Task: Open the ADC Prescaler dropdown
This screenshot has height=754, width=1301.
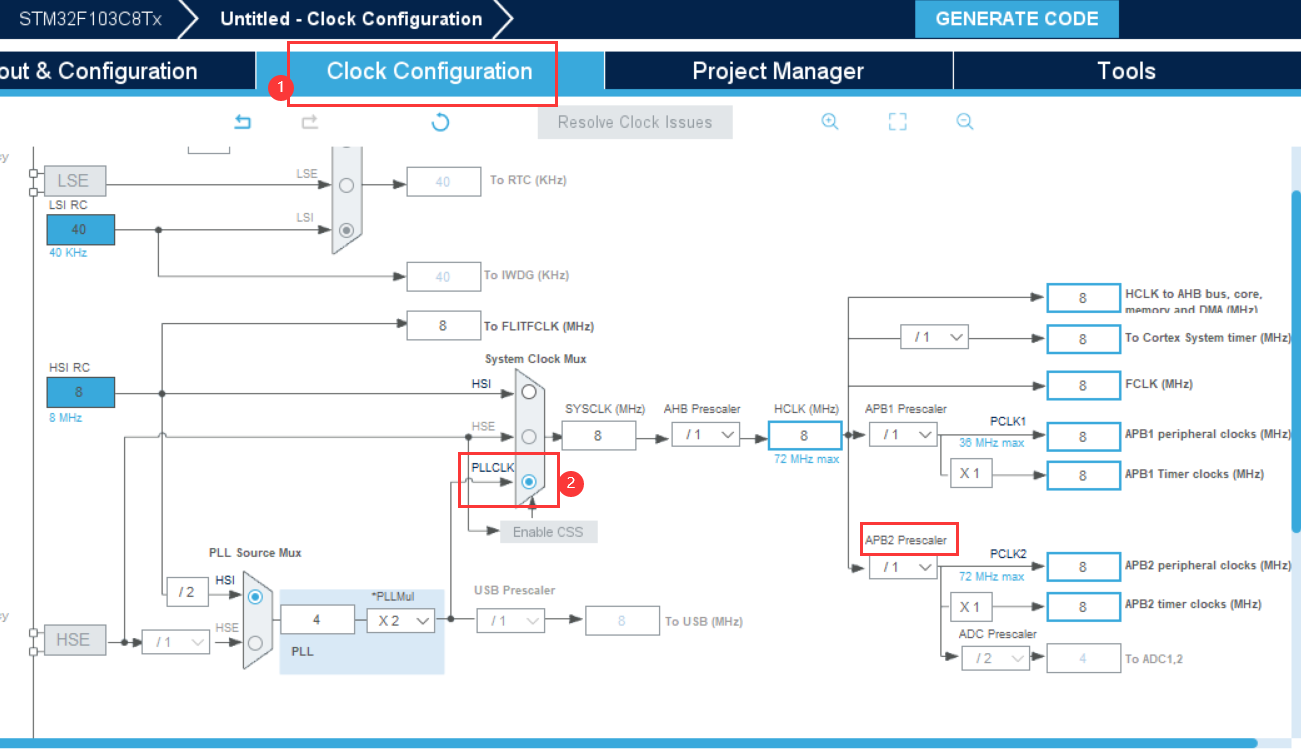Action: pos(995,658)
